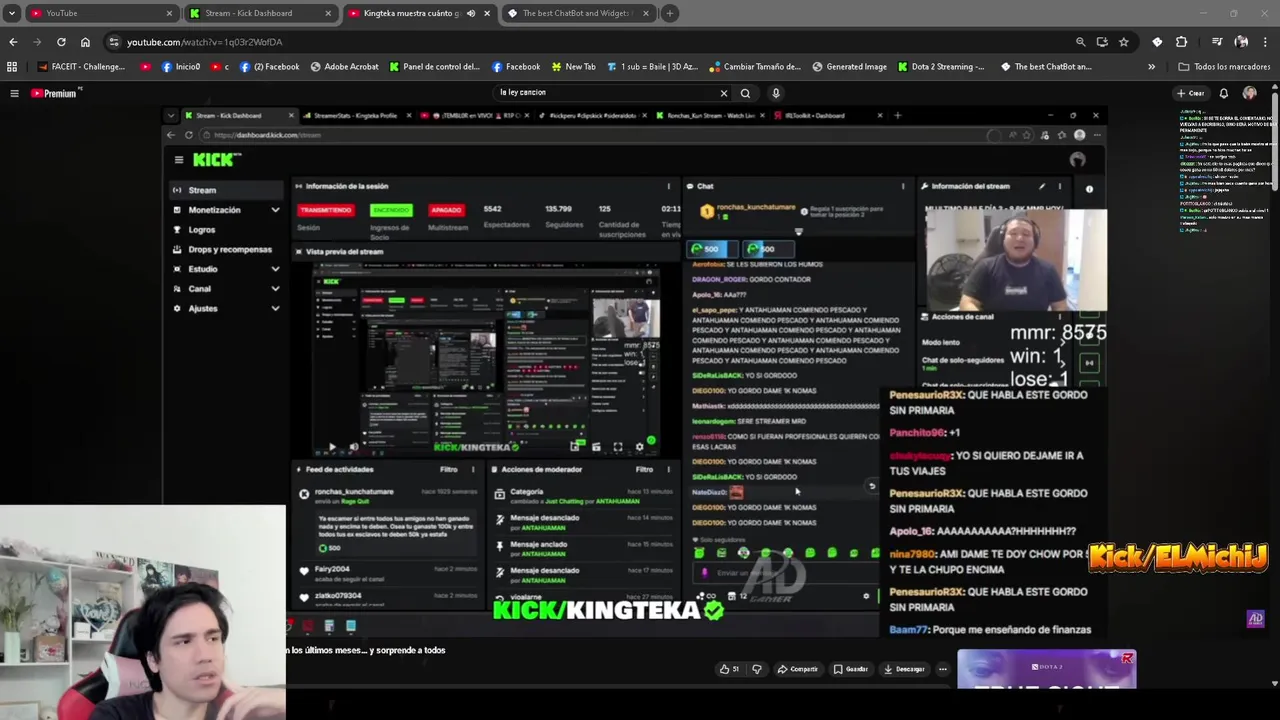The width and height of the screenshot is (1280, 720).
Task: Open site information icon in address bar
Action: (114, 42)
